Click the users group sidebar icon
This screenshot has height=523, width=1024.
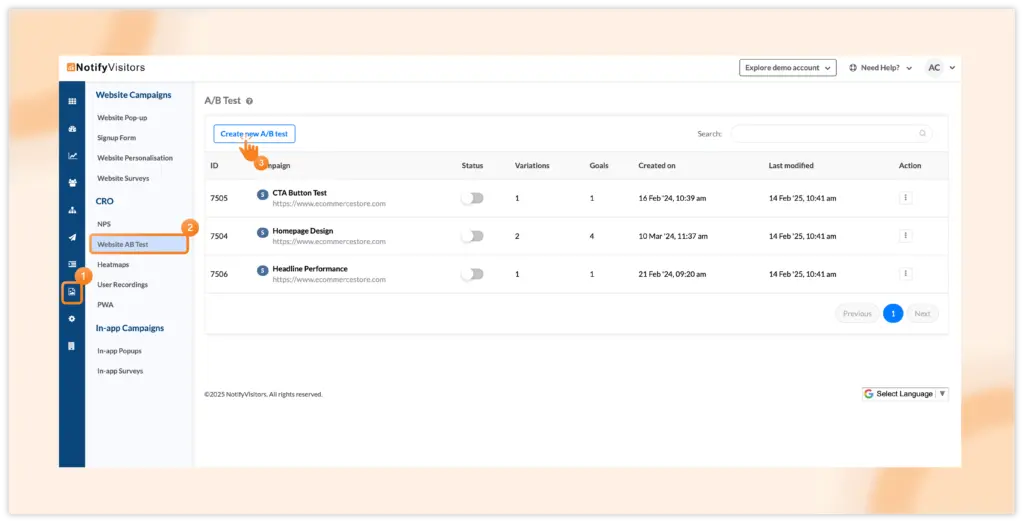(72, 183)
